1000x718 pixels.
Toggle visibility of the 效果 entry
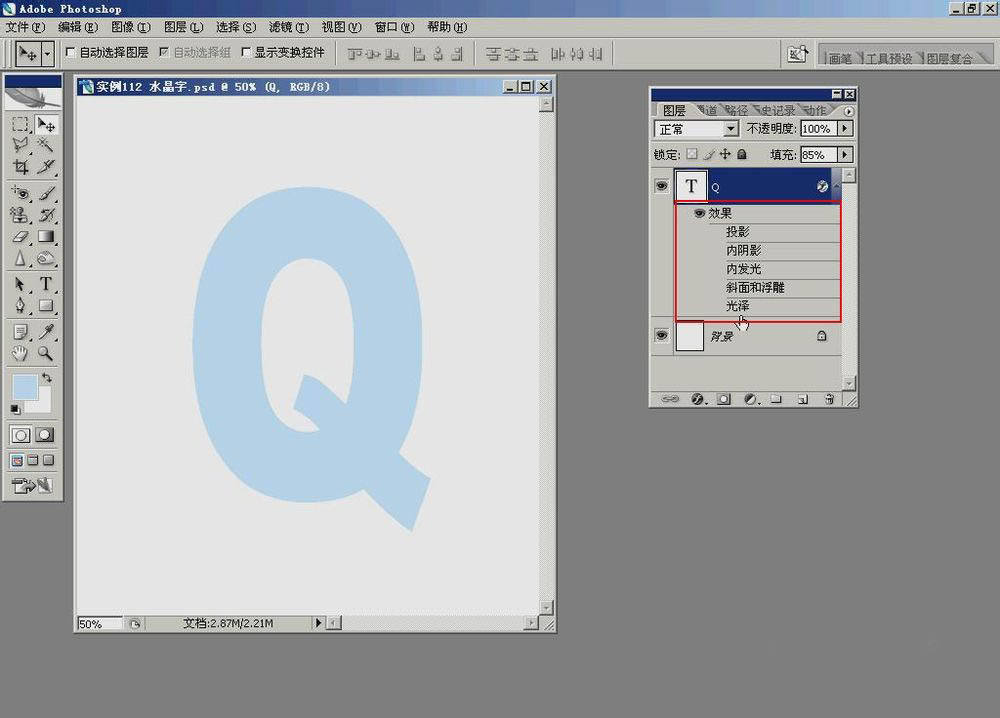tap(698, 213)
